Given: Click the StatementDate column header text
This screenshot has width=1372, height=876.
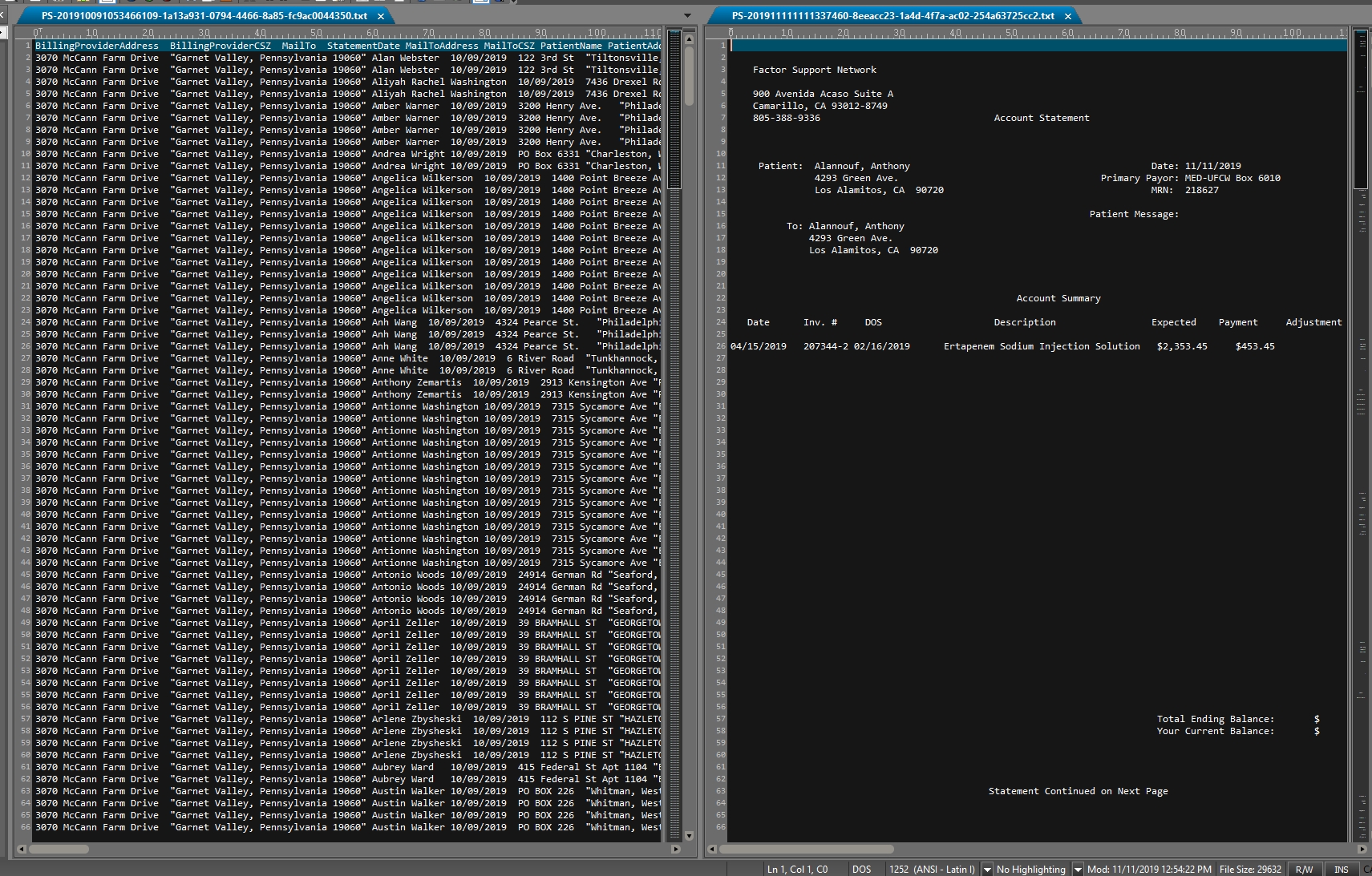Looking at the screenshot, I should coord(363,46).
